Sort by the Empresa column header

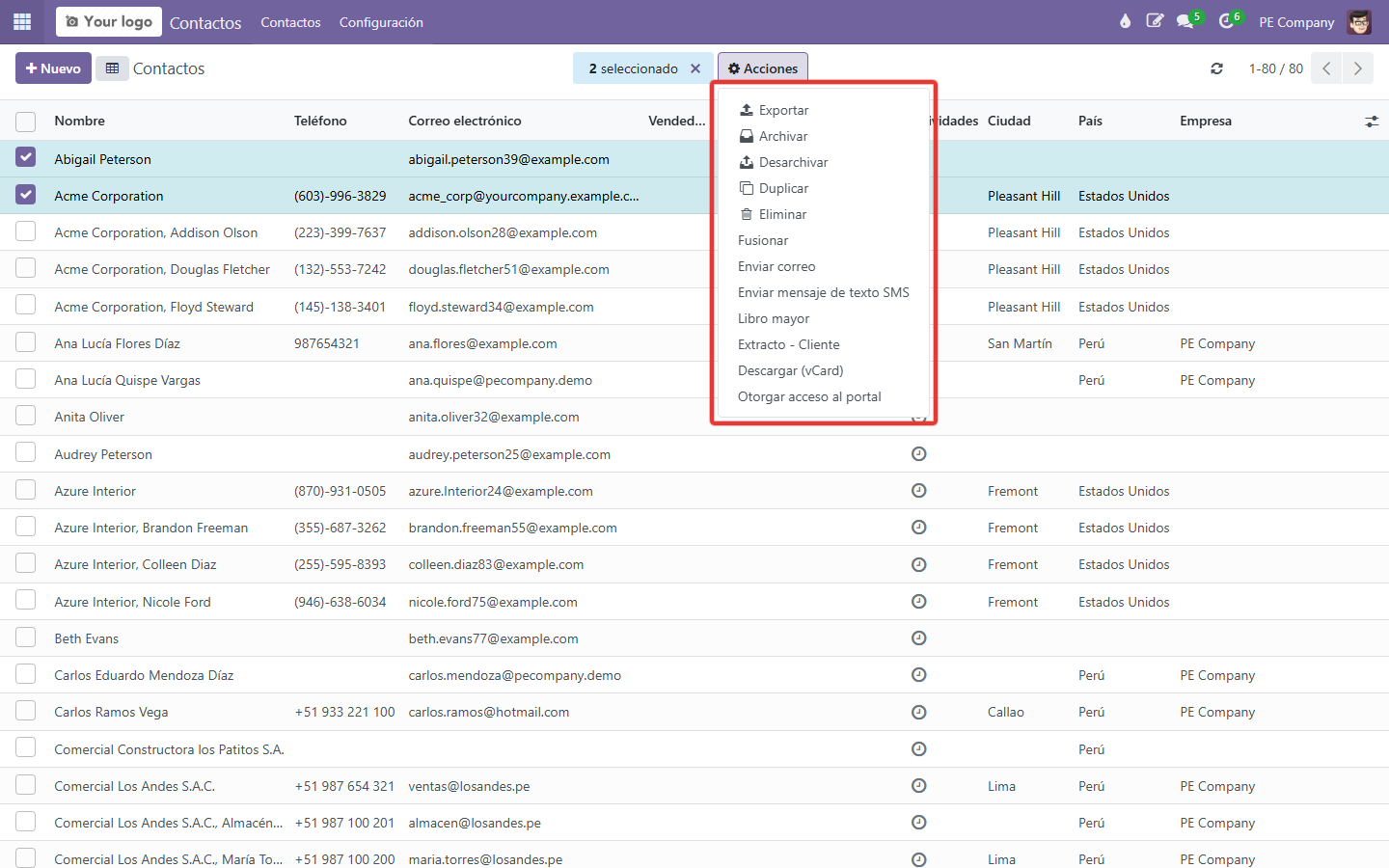[1206, 122]
